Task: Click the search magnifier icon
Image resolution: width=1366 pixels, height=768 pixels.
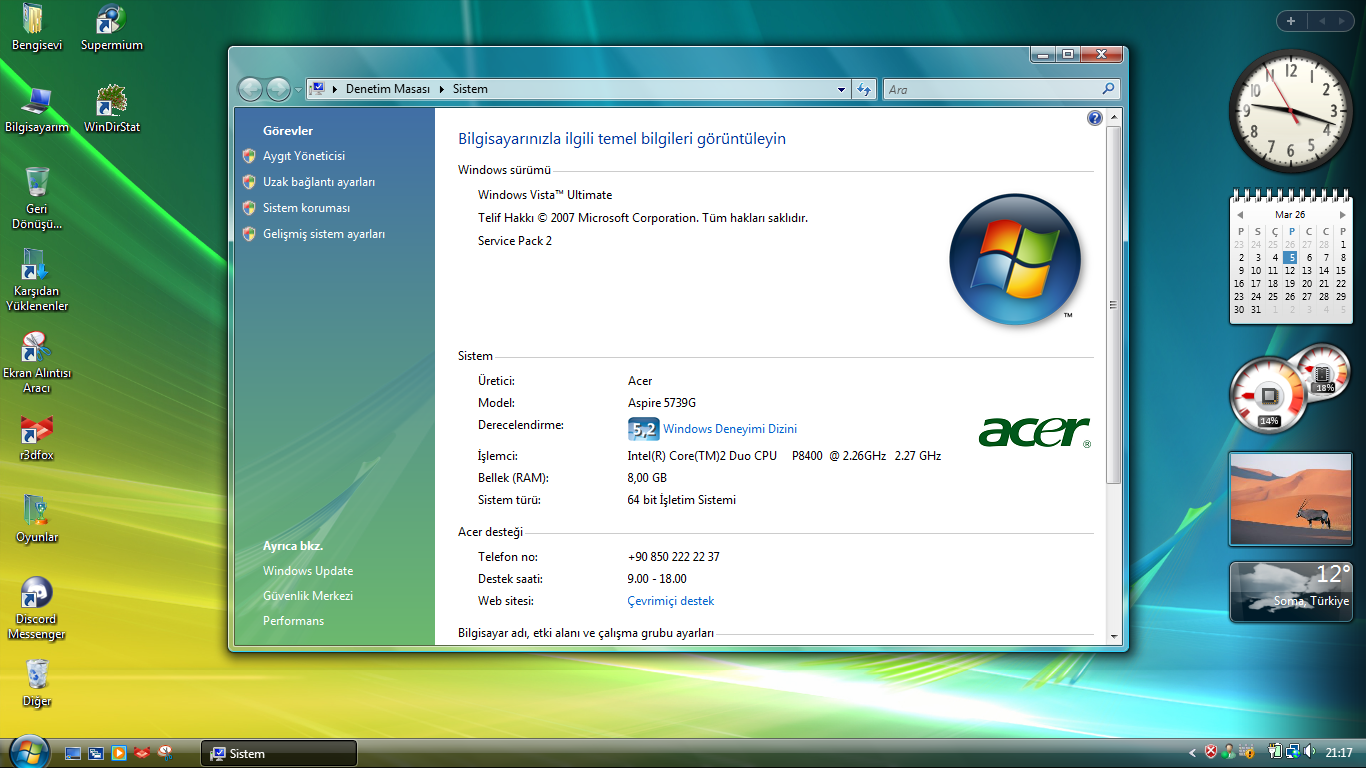Action: click(1108, 89)
